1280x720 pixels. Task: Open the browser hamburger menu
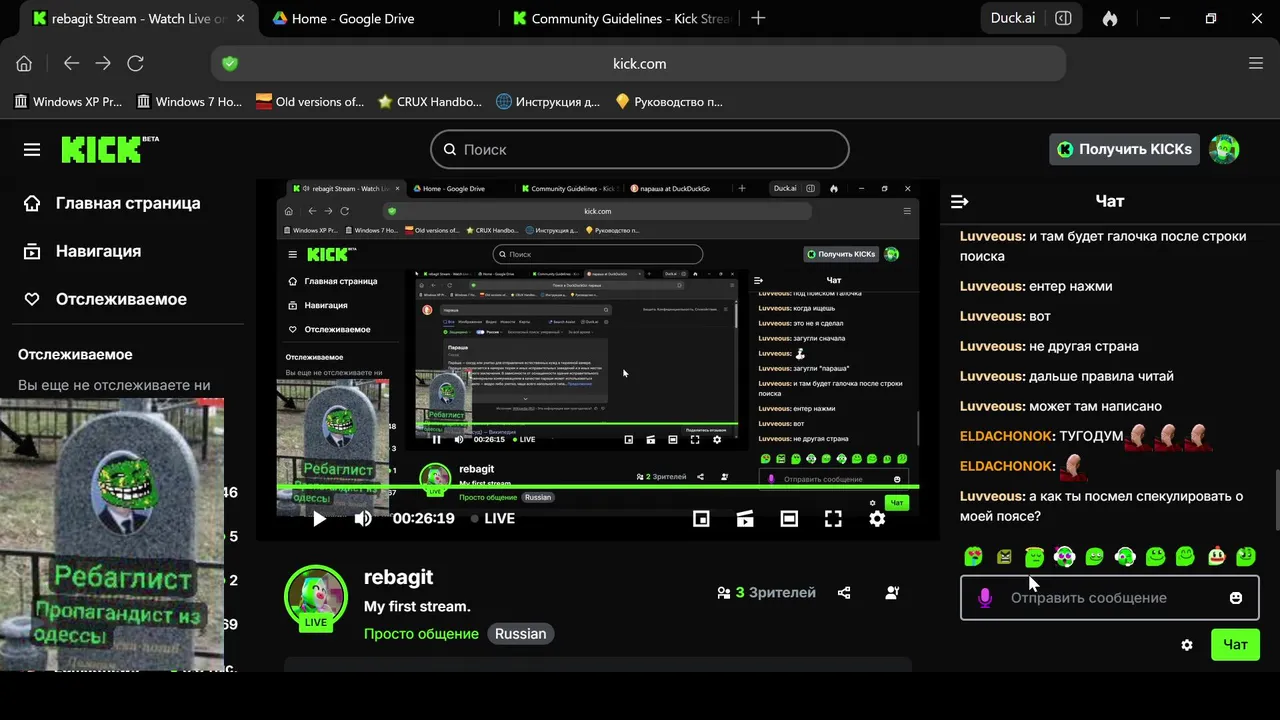click(x=1256, y=63)
